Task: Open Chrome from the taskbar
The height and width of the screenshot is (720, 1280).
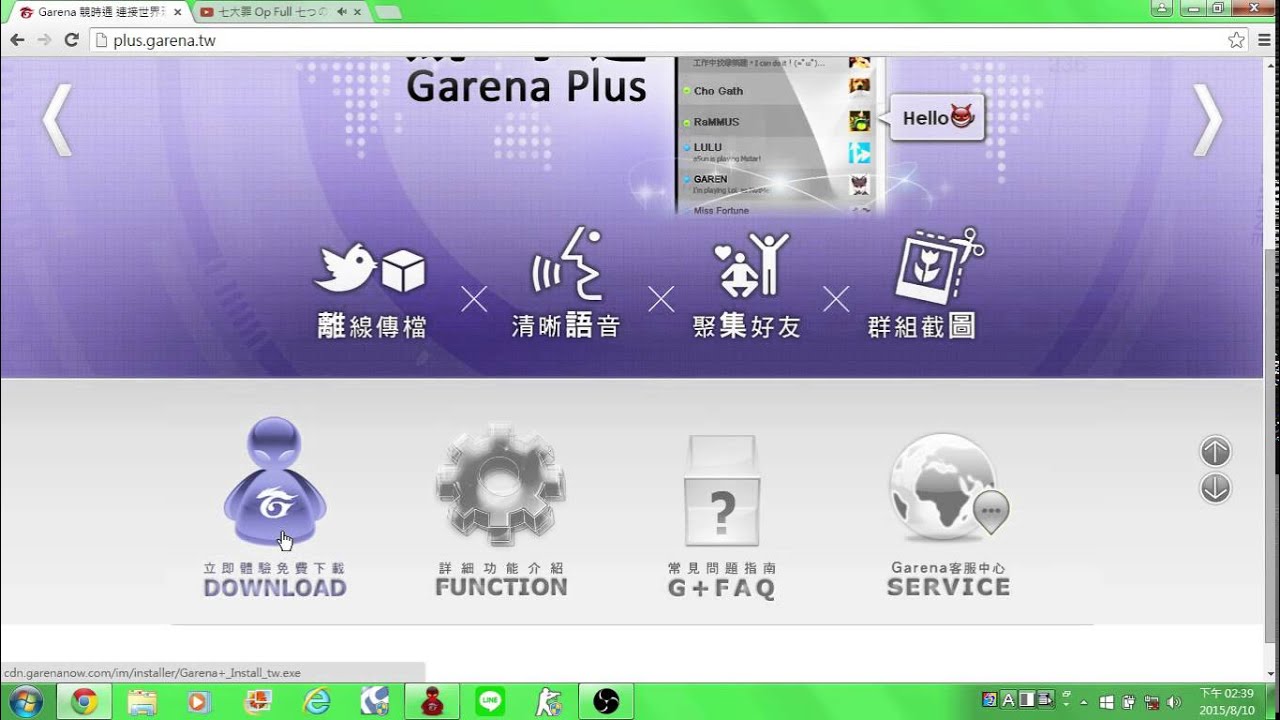Action: pyautogui.click(x=84, y=702)
